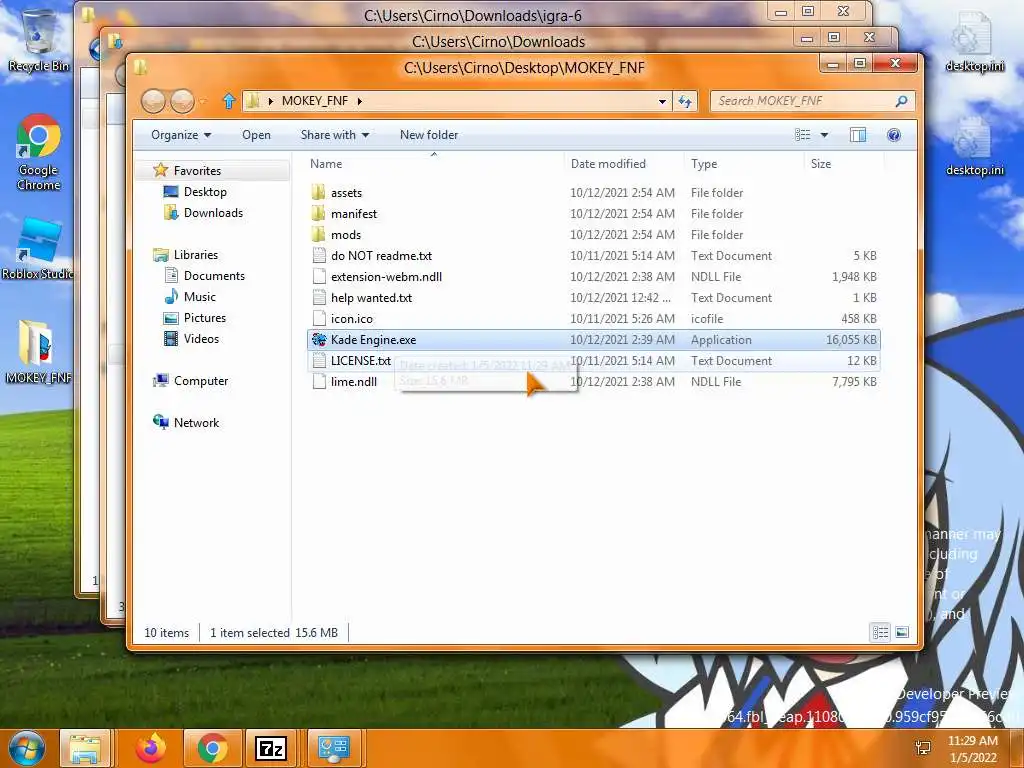Image resolution: width=1024 pixels, height=768 pixels.
Task: Go to Desktop in navigation pane
Action: [x=205, y=191]
